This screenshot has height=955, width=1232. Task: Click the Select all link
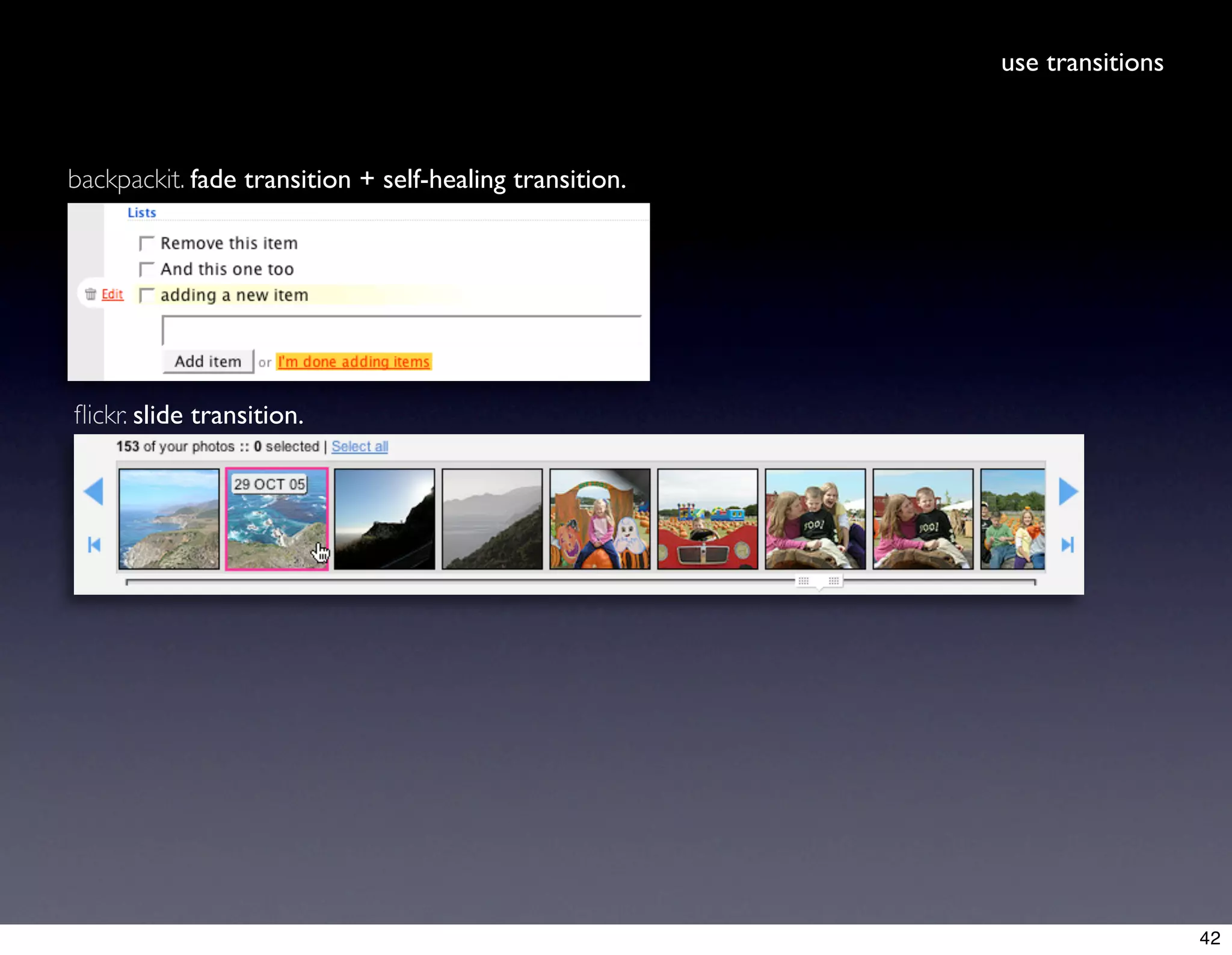tap(360, 447)
